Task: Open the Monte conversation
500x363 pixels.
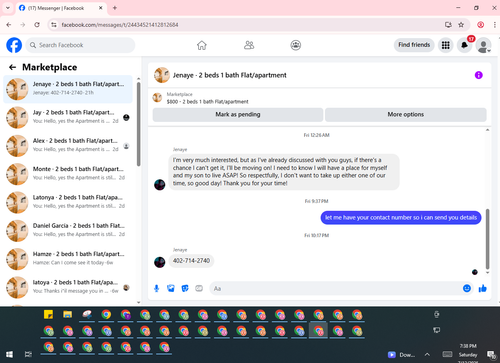Action: click(x=68, y=174)
